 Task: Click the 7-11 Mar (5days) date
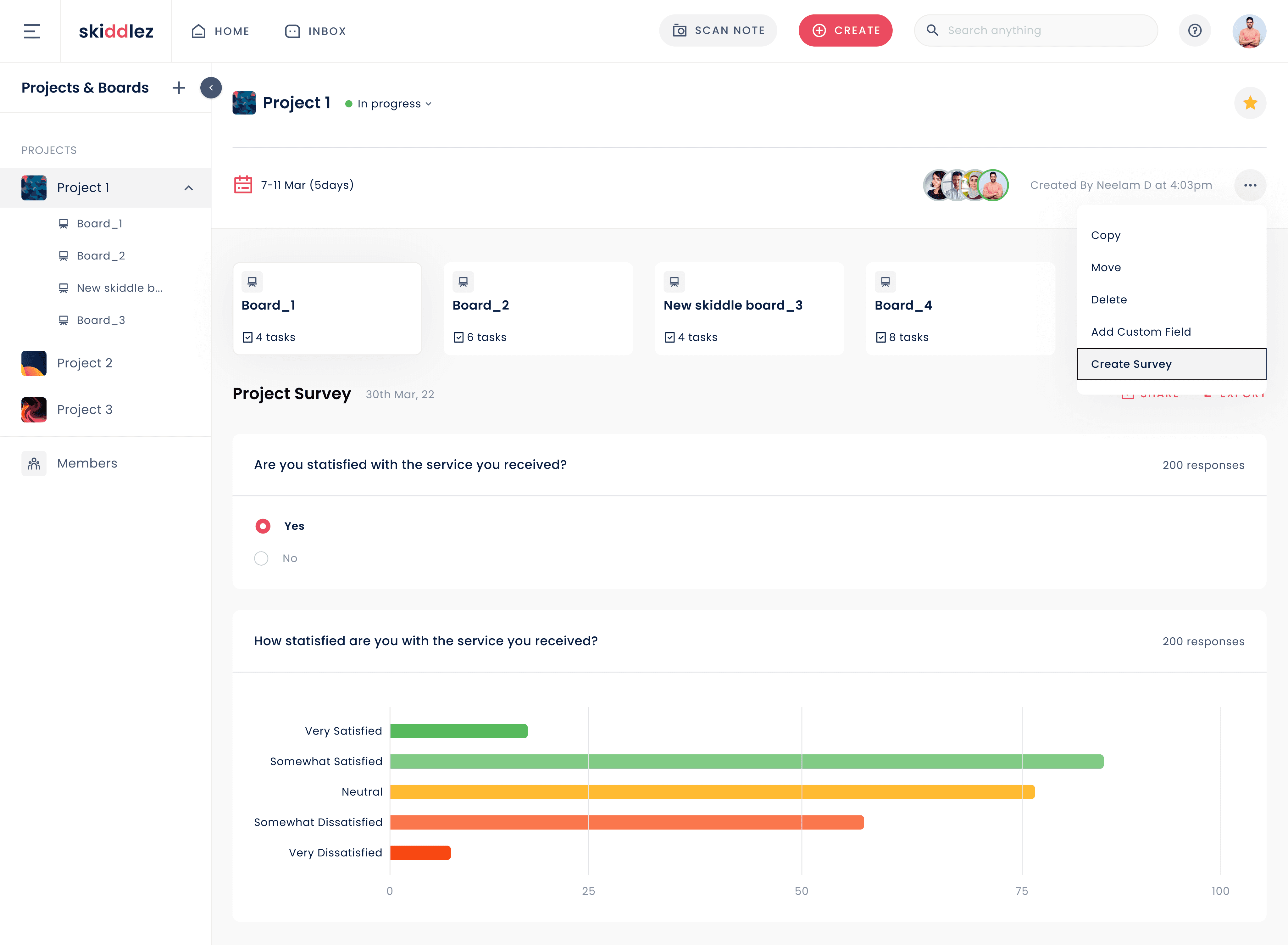308,185
